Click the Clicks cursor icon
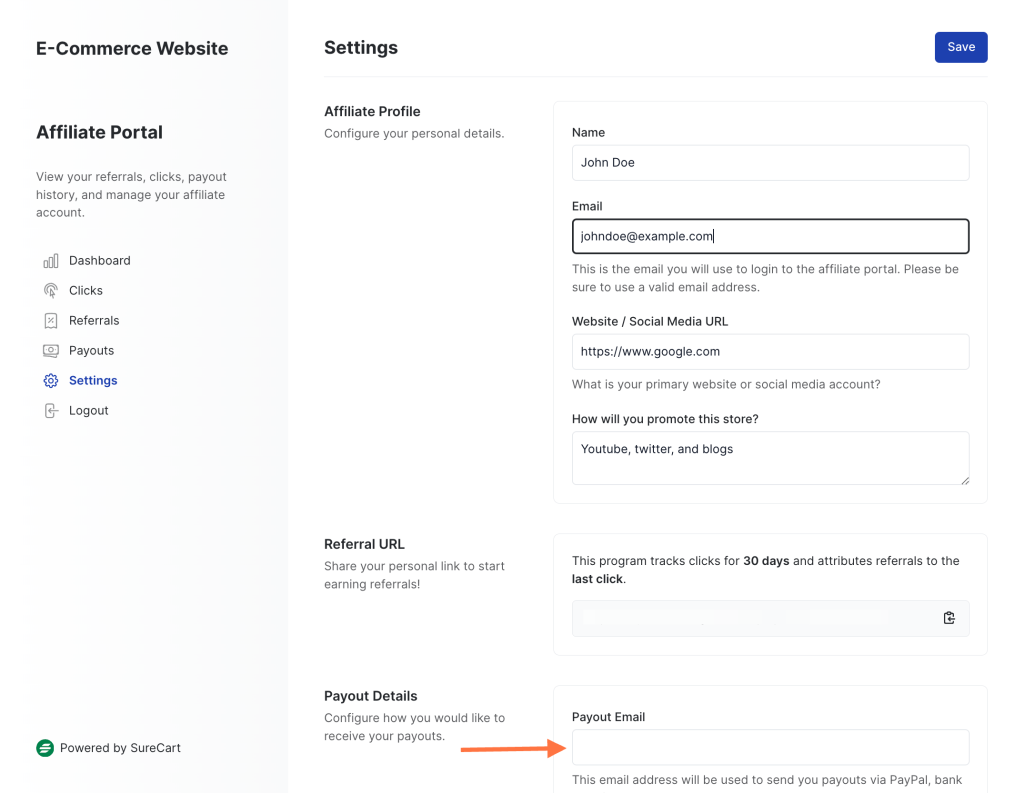The image size is (1024, 793). (x=51, y=290)
